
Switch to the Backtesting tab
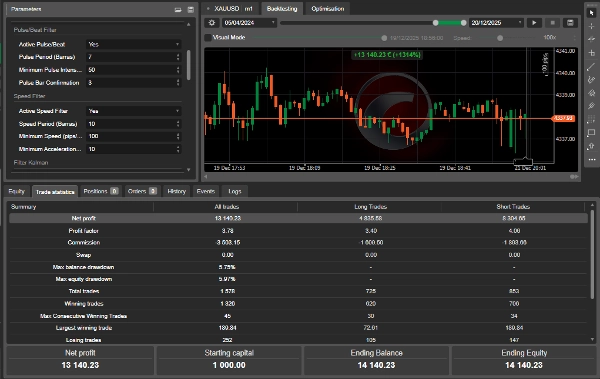click(282, 9)
